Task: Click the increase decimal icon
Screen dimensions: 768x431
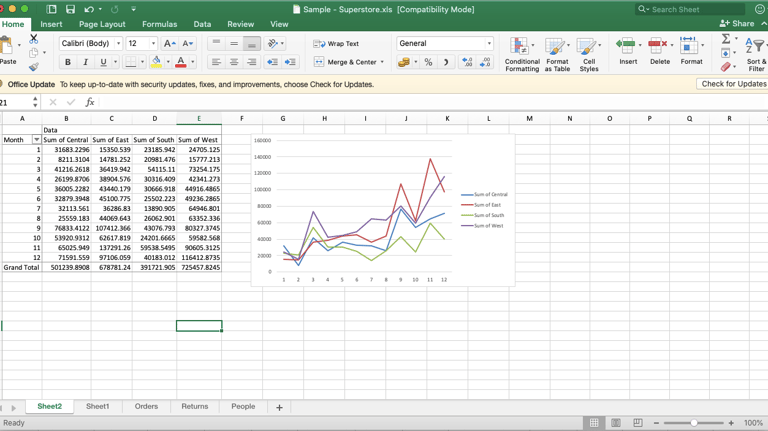Action: click(x=468, y=62)
